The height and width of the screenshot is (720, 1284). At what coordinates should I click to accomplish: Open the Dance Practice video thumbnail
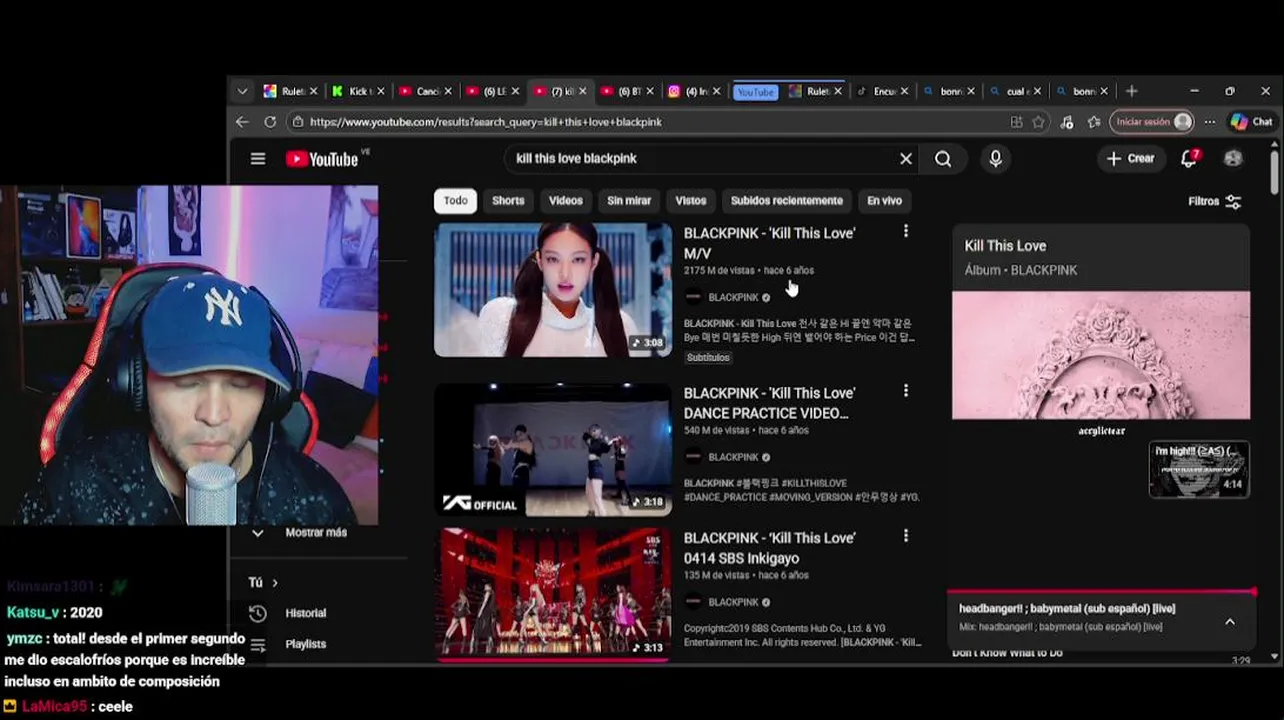pos(553,449)
